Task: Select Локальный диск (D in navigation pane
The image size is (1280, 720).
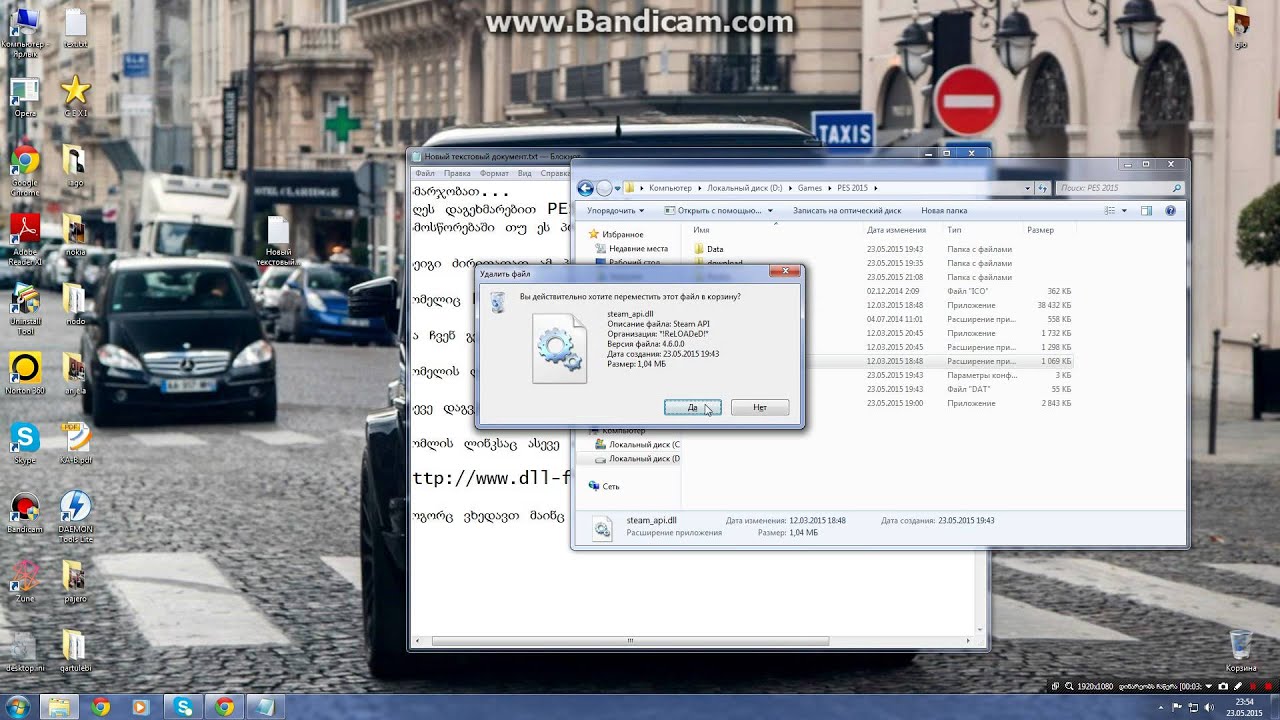Action: [638, 458]
